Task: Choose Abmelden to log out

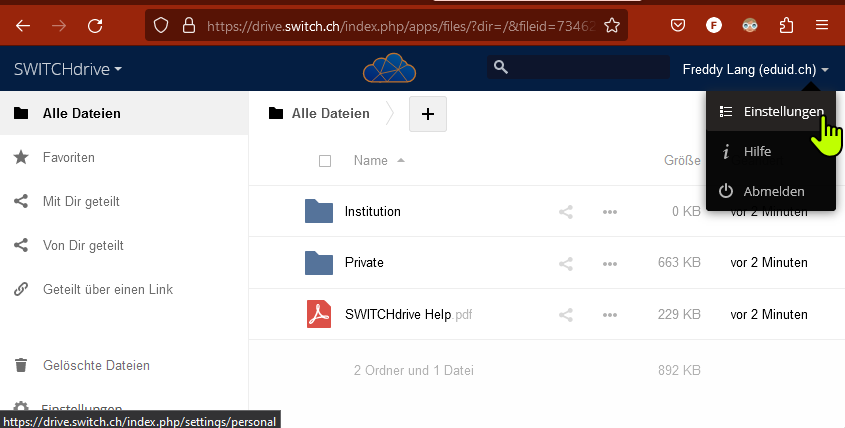Action: 771,191
